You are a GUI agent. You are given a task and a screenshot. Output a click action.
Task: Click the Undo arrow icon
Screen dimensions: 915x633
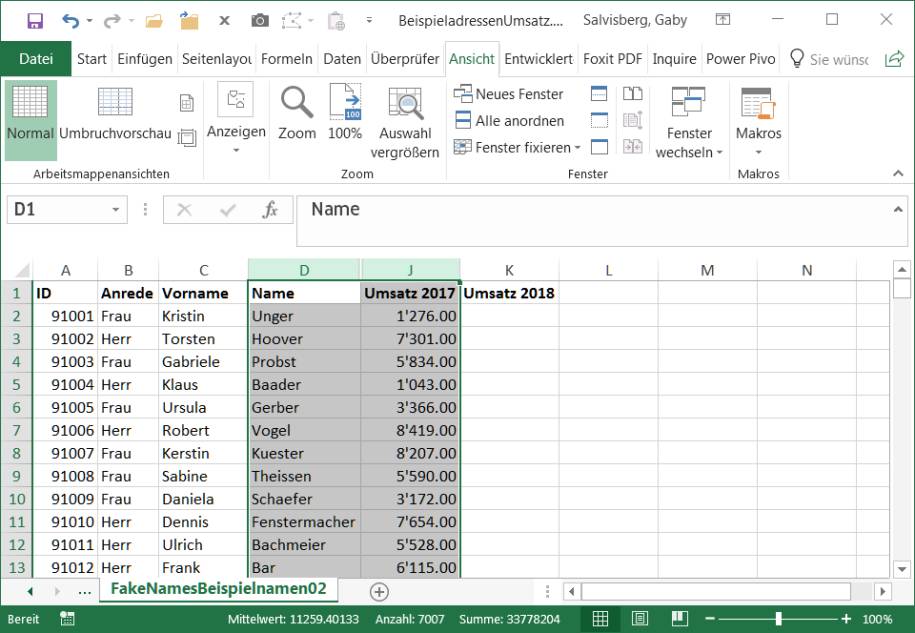click(x=70, y=21)
